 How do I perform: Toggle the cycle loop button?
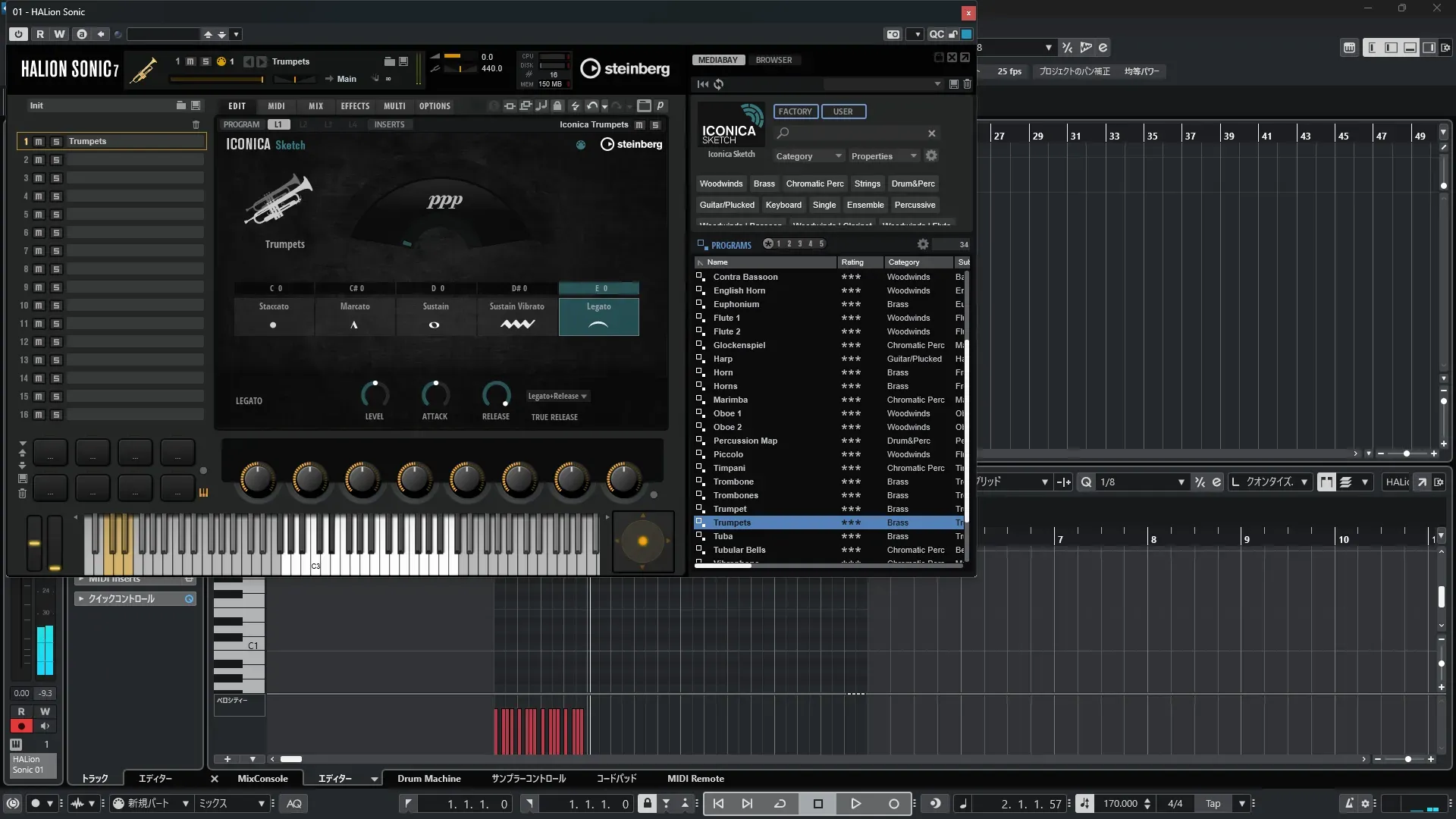780,804
